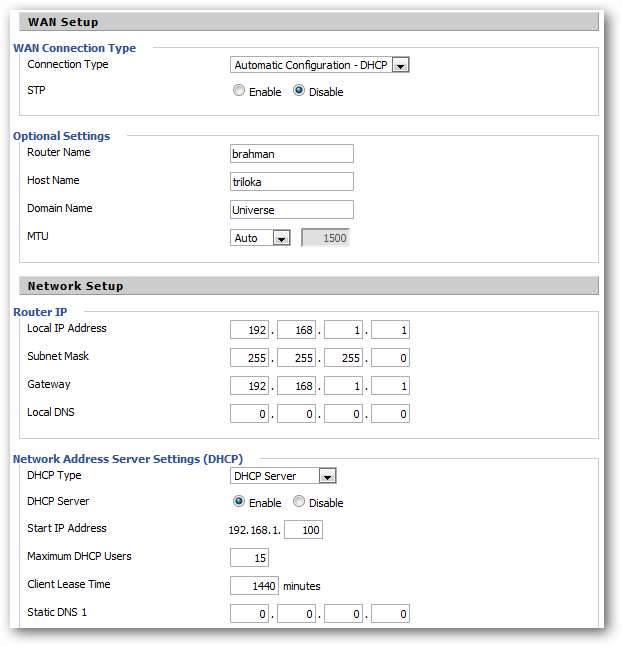Enable the STP option

(239, 91)
